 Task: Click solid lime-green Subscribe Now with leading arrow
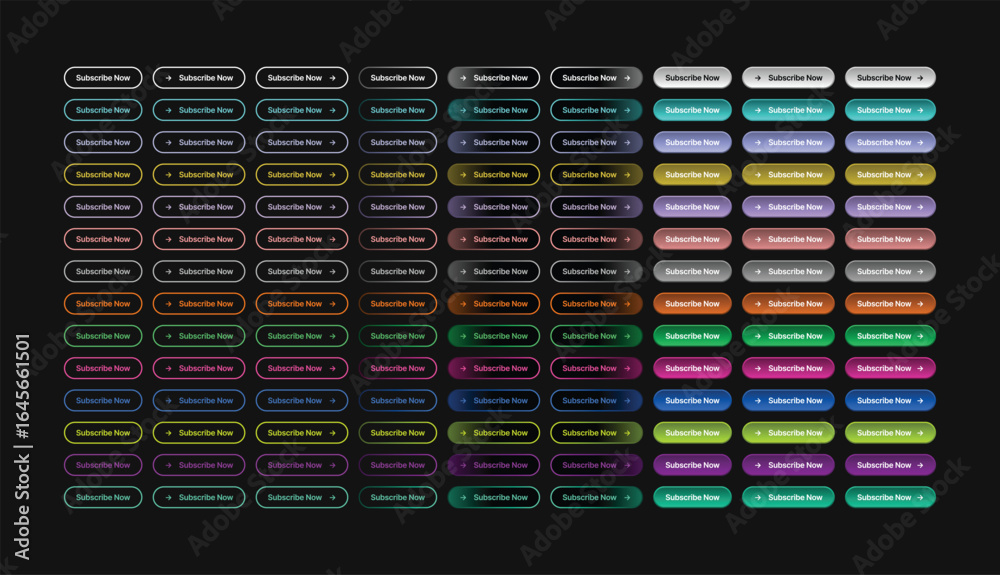pos(788,433)
